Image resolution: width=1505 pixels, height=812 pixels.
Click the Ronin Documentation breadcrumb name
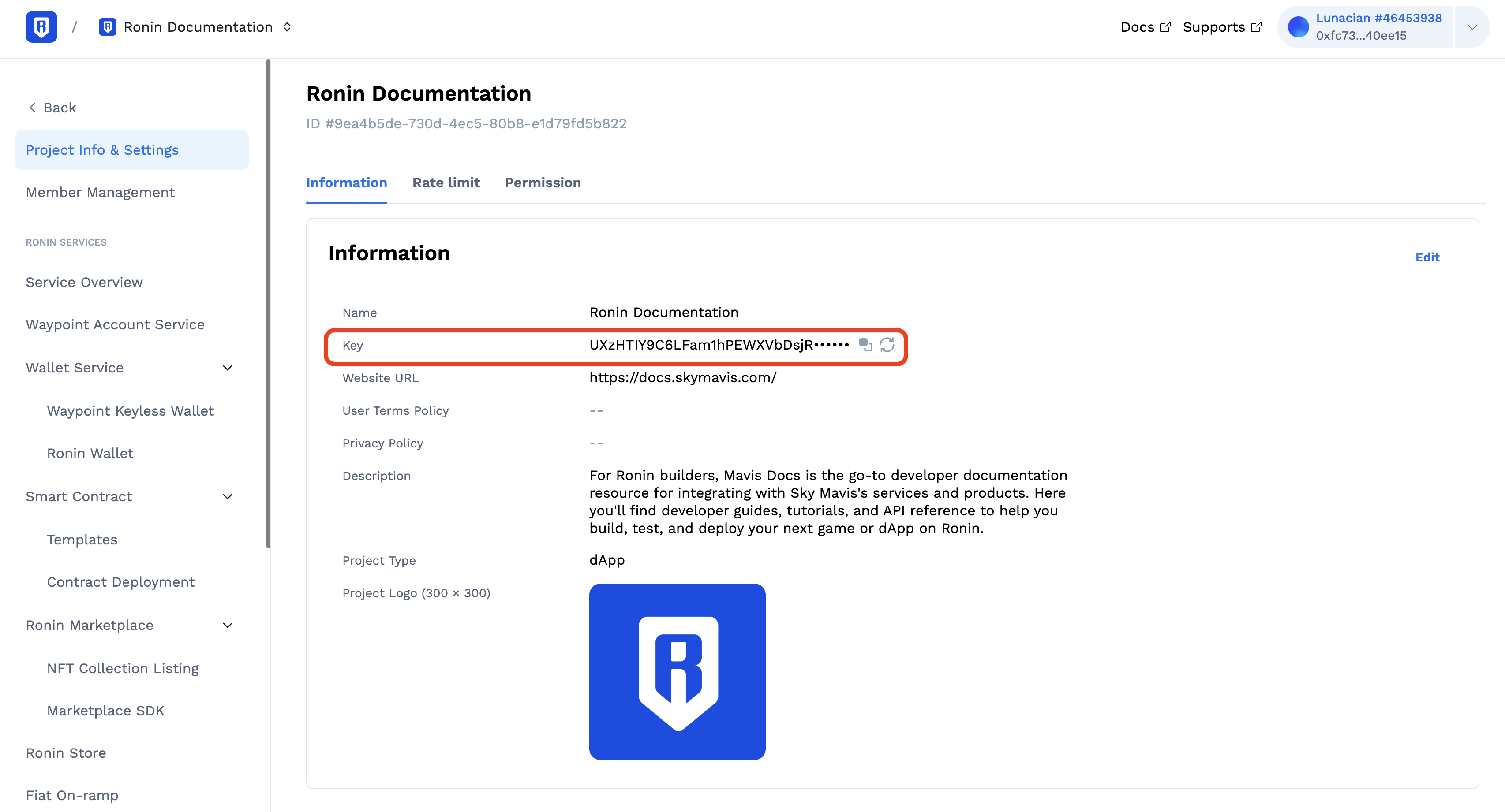(x=198, y=27)
